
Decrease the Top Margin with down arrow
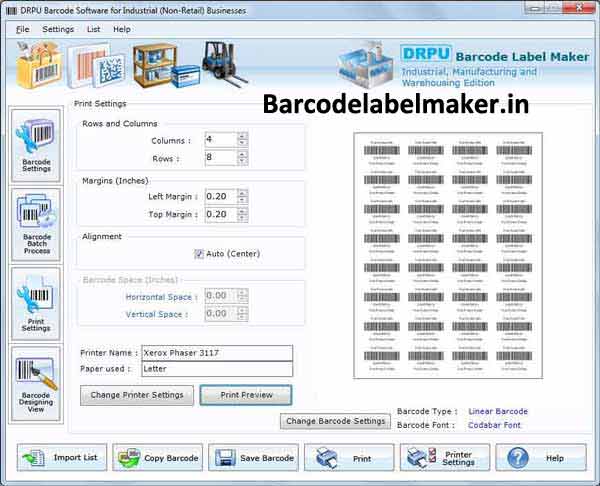coord(242,218)
